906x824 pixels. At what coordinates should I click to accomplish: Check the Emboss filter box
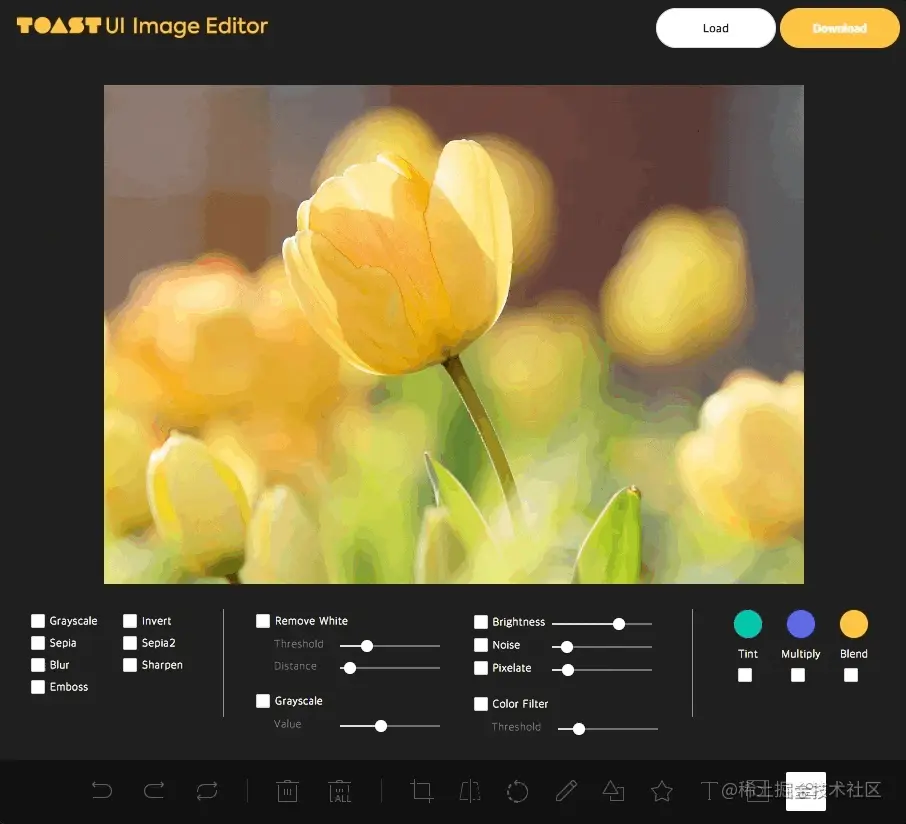38,686
